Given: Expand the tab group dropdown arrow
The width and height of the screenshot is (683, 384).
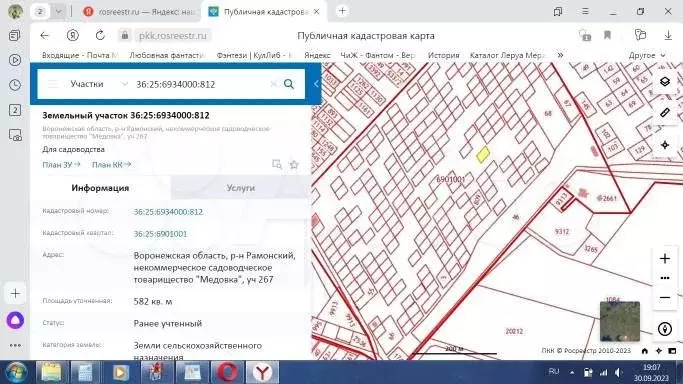Looking at the screenshot, I should coord(58,12).
